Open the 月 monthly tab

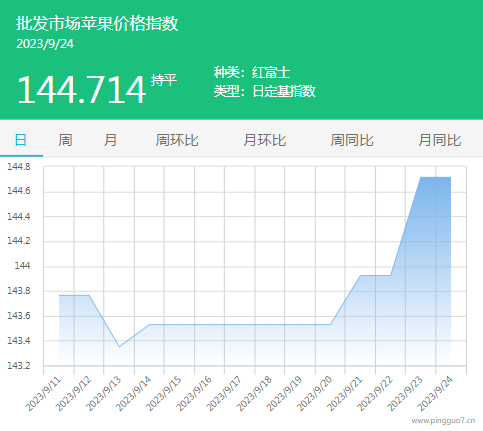click(x=110, y=140)
